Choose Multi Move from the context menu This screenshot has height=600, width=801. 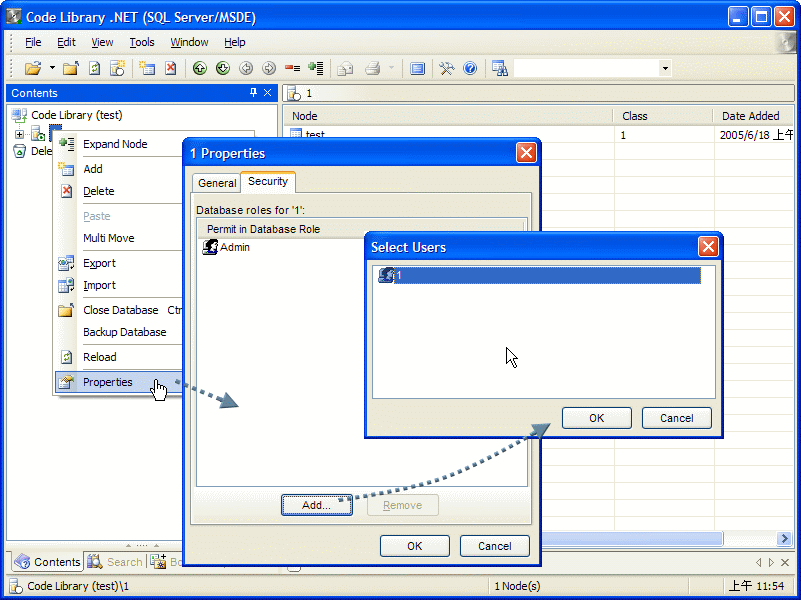(x=119, y=238)
